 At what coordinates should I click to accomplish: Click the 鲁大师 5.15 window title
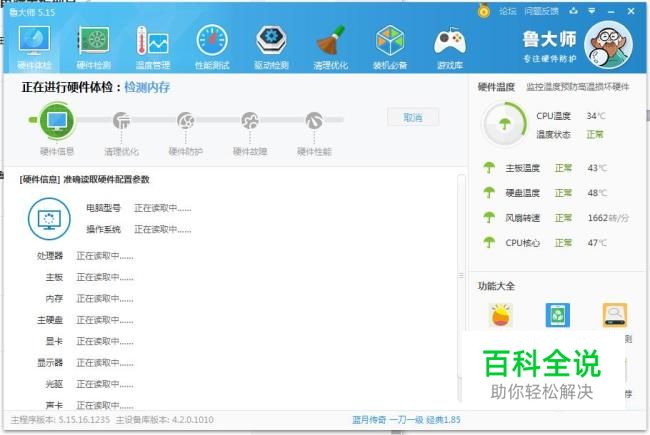[x=32, y=12]
